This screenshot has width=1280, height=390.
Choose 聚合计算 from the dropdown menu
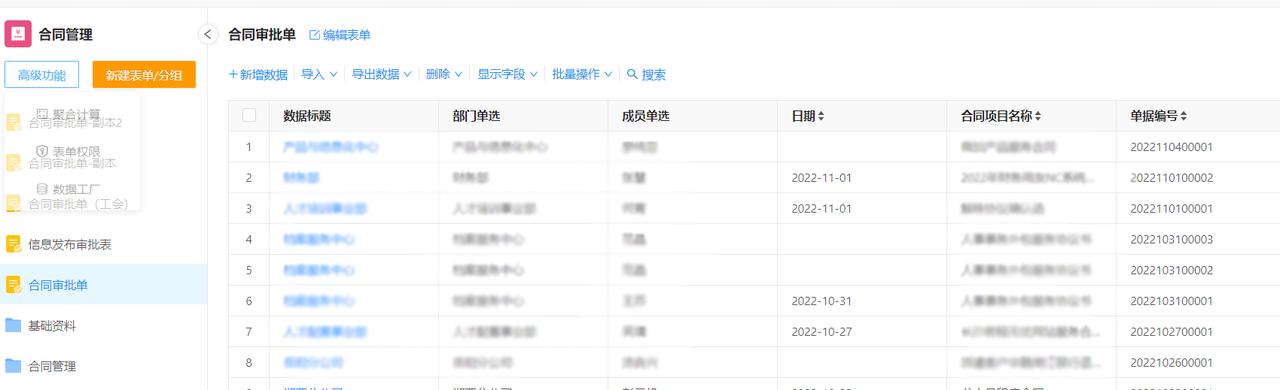[x=69, y=114]
